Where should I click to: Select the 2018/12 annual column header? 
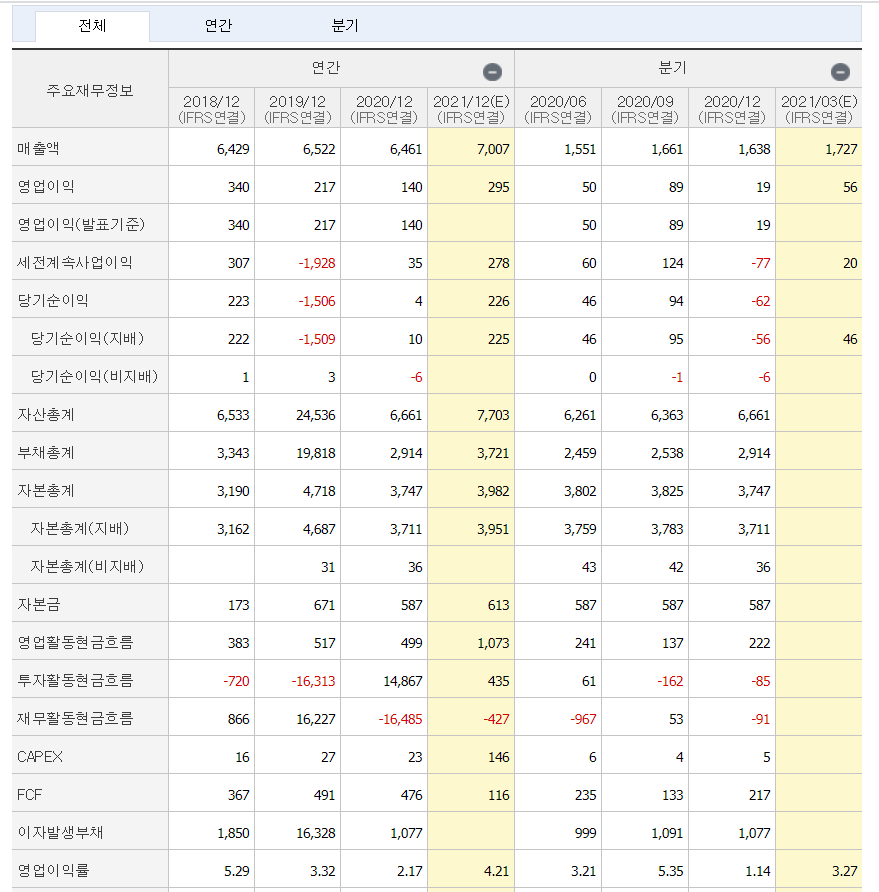[212, 109]
